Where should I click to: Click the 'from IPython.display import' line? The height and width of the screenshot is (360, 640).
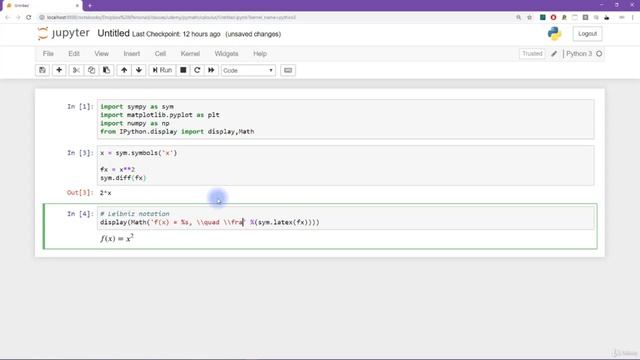(x=177, y=131)
